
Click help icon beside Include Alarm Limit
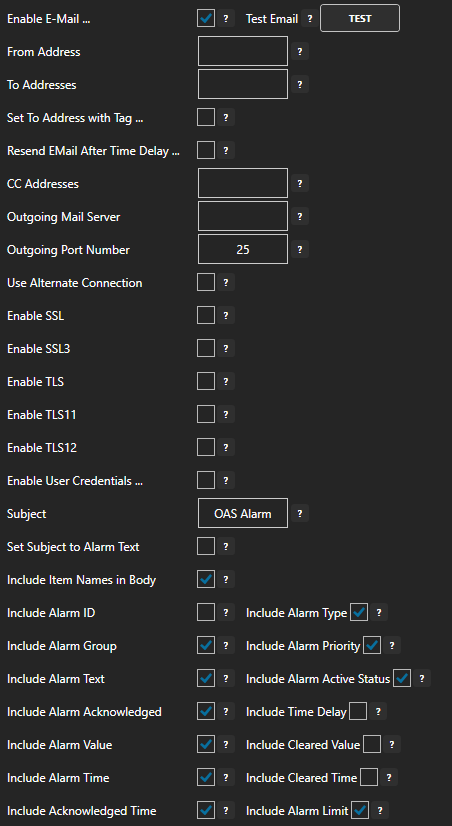click(x=380, y=810)
